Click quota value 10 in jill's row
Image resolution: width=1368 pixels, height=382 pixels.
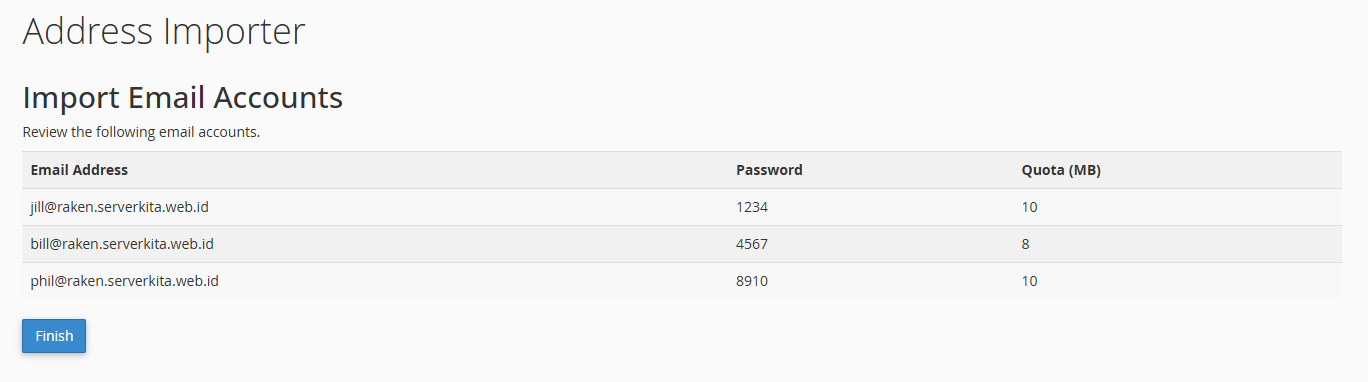[x=1029, y=207]
